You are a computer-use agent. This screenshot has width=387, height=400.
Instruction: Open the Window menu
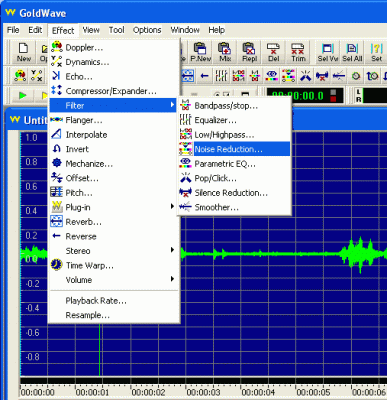coord(185,30)
